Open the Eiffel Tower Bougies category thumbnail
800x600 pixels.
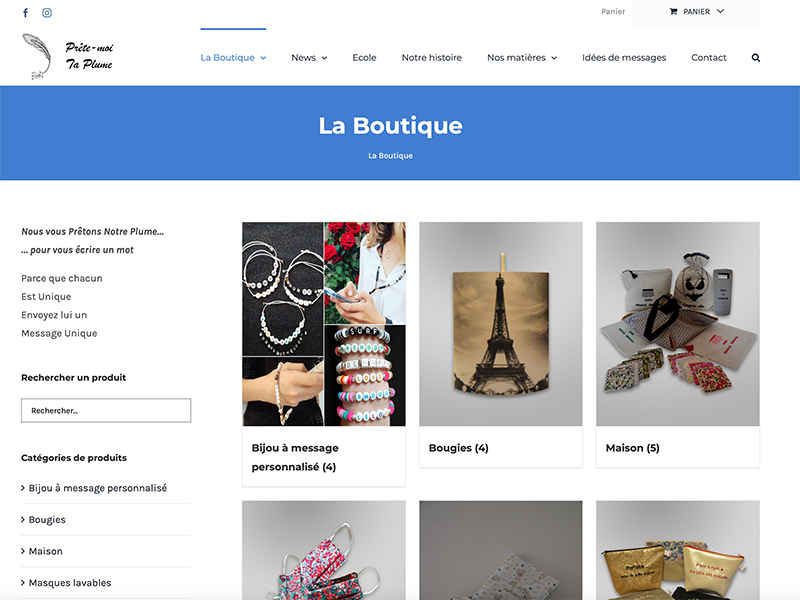click(x=501, y=324)
